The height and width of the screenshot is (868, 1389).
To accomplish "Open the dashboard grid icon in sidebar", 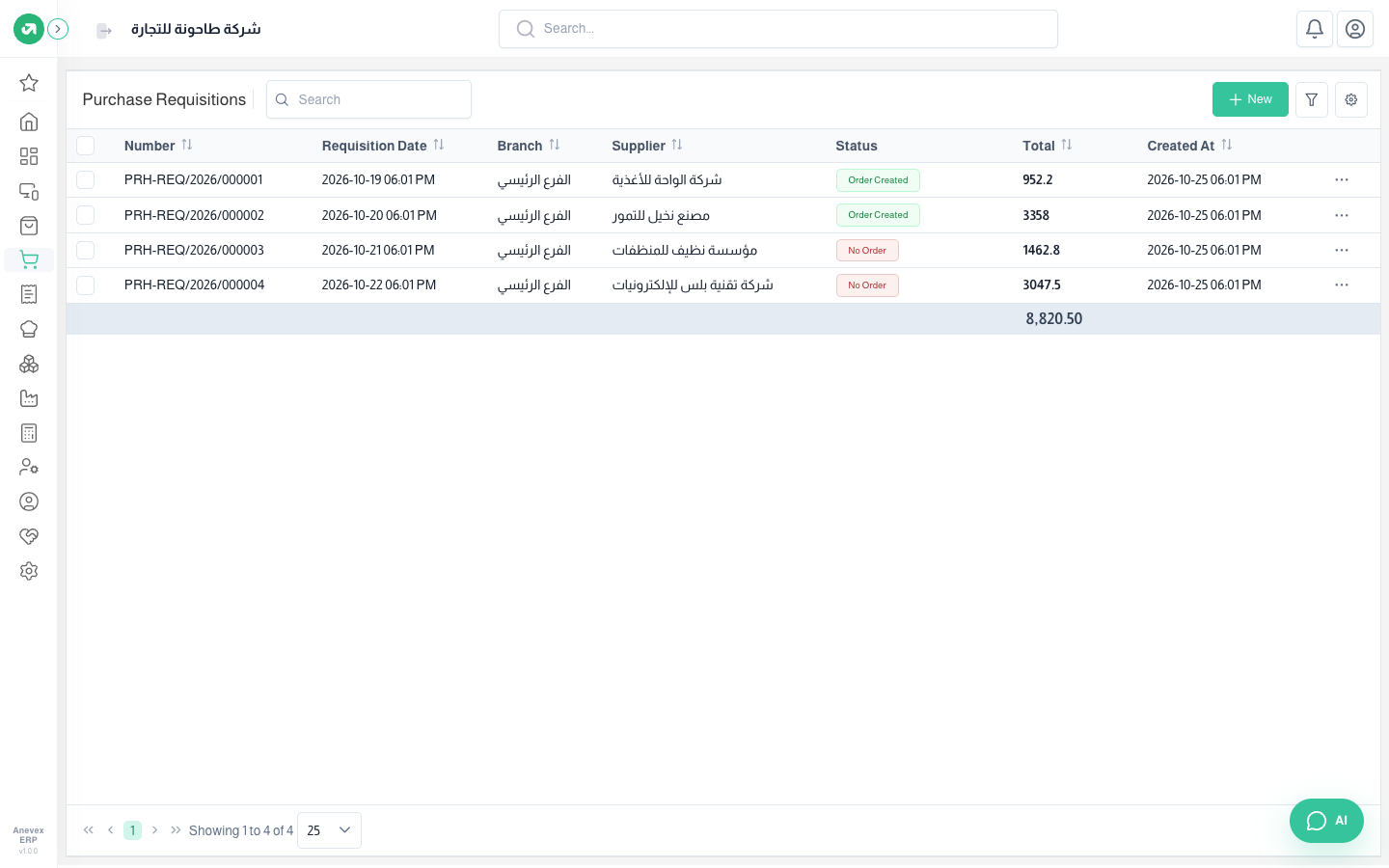I will (29, 156).
